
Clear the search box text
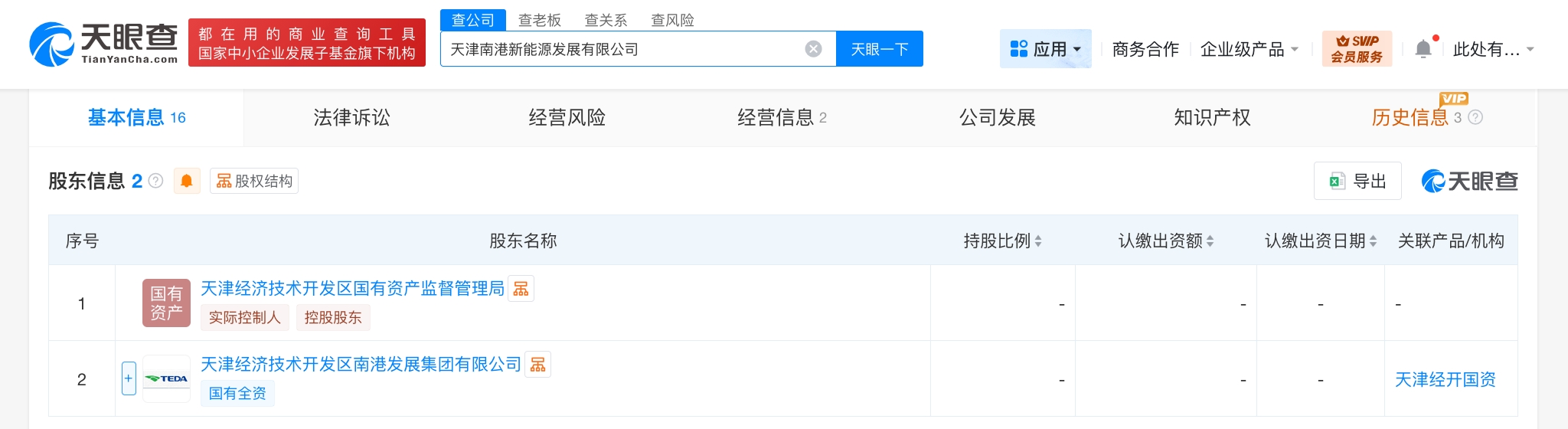813,49
